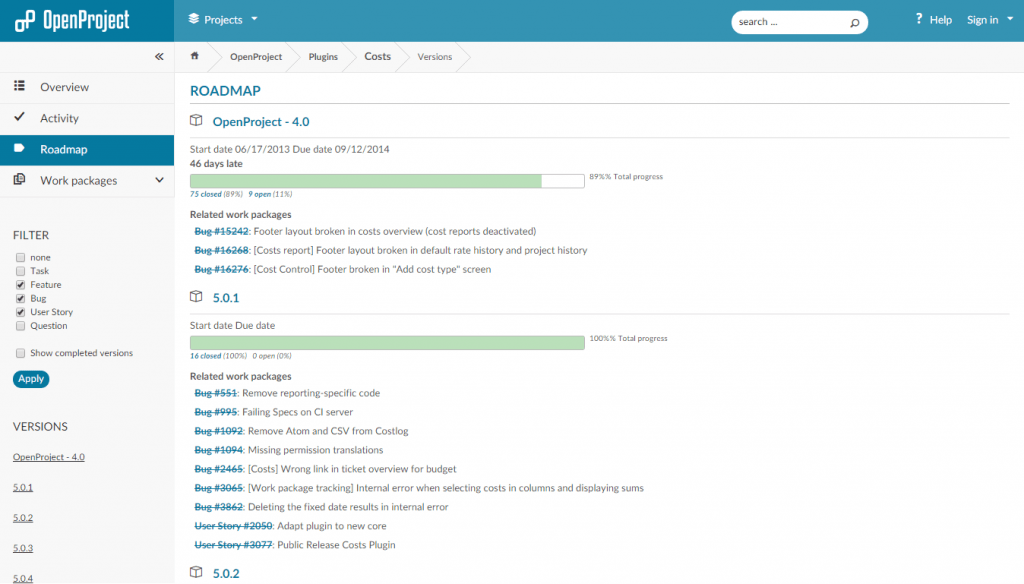Go to Plugins breadcrumb item

point(323,57)
